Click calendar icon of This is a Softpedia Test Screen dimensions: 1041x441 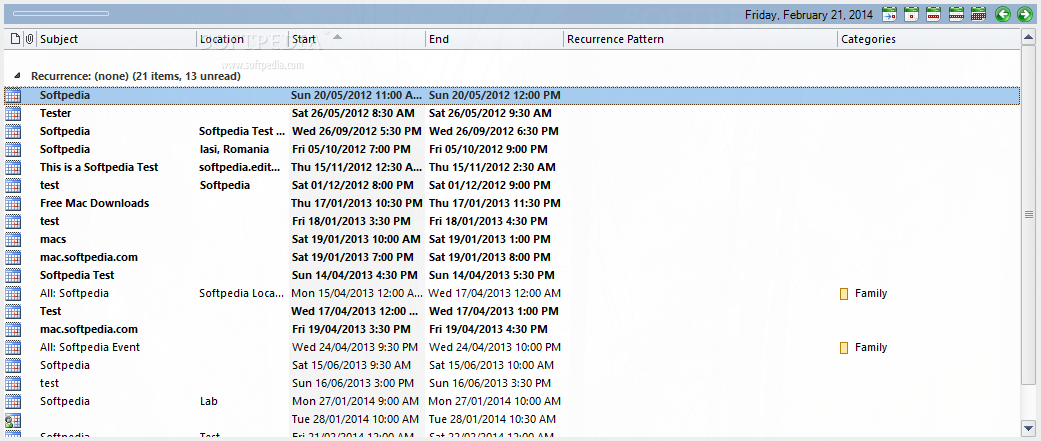coord(13,167)
